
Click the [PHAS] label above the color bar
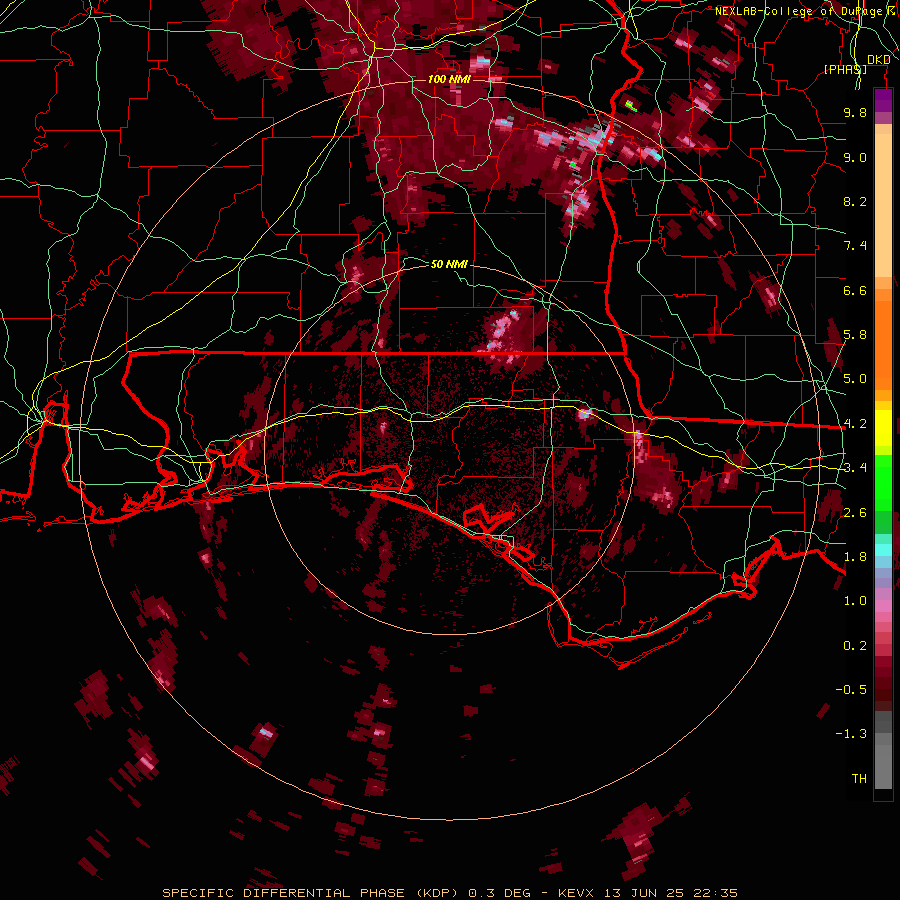(845, 69)
